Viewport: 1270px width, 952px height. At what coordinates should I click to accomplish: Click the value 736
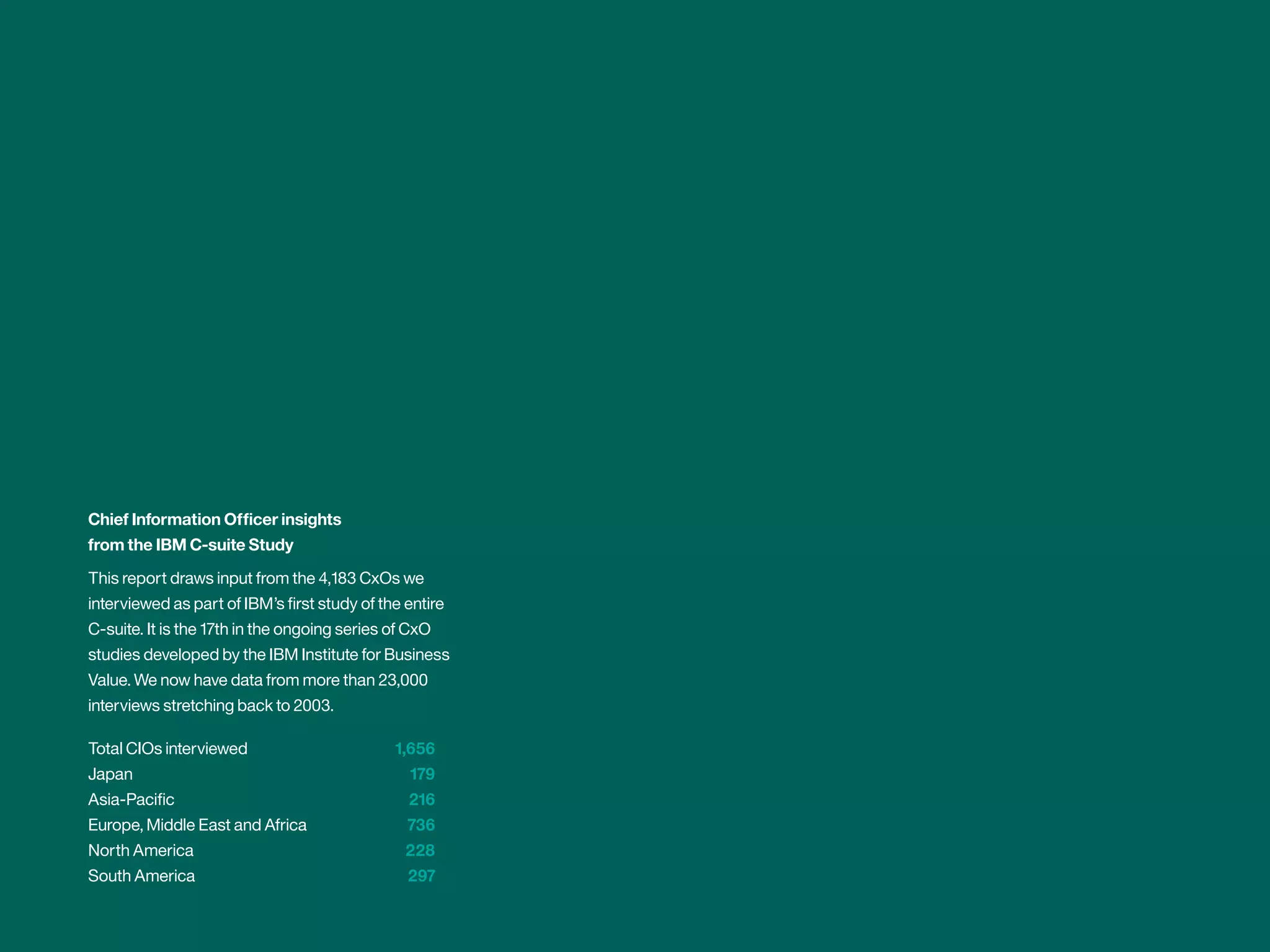(420, 825)
